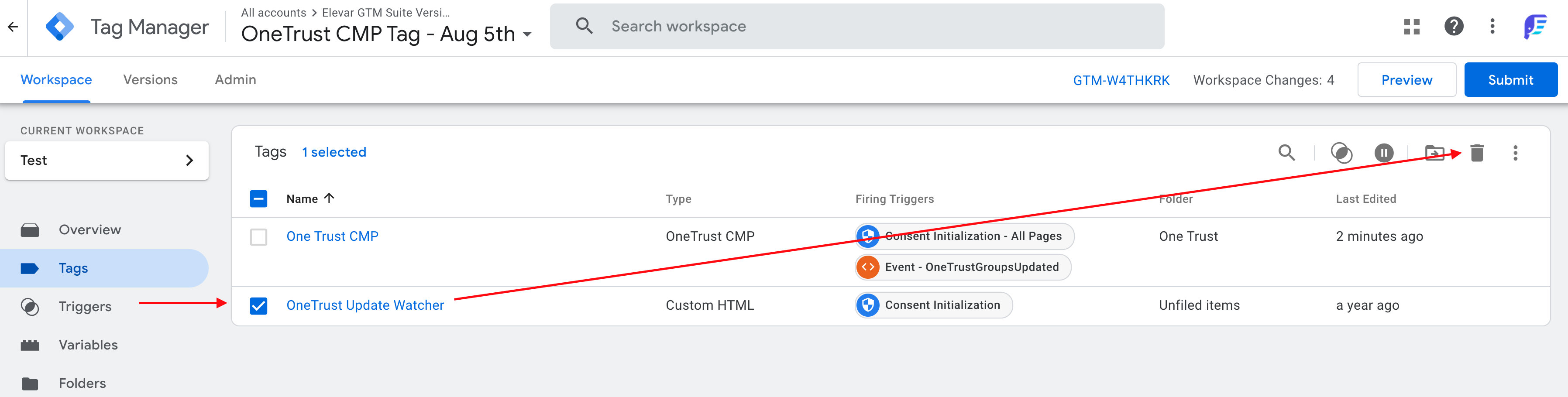This screenshot has width=1568, height=397.
Task: Open the help menu
Action: [1454, 27]
